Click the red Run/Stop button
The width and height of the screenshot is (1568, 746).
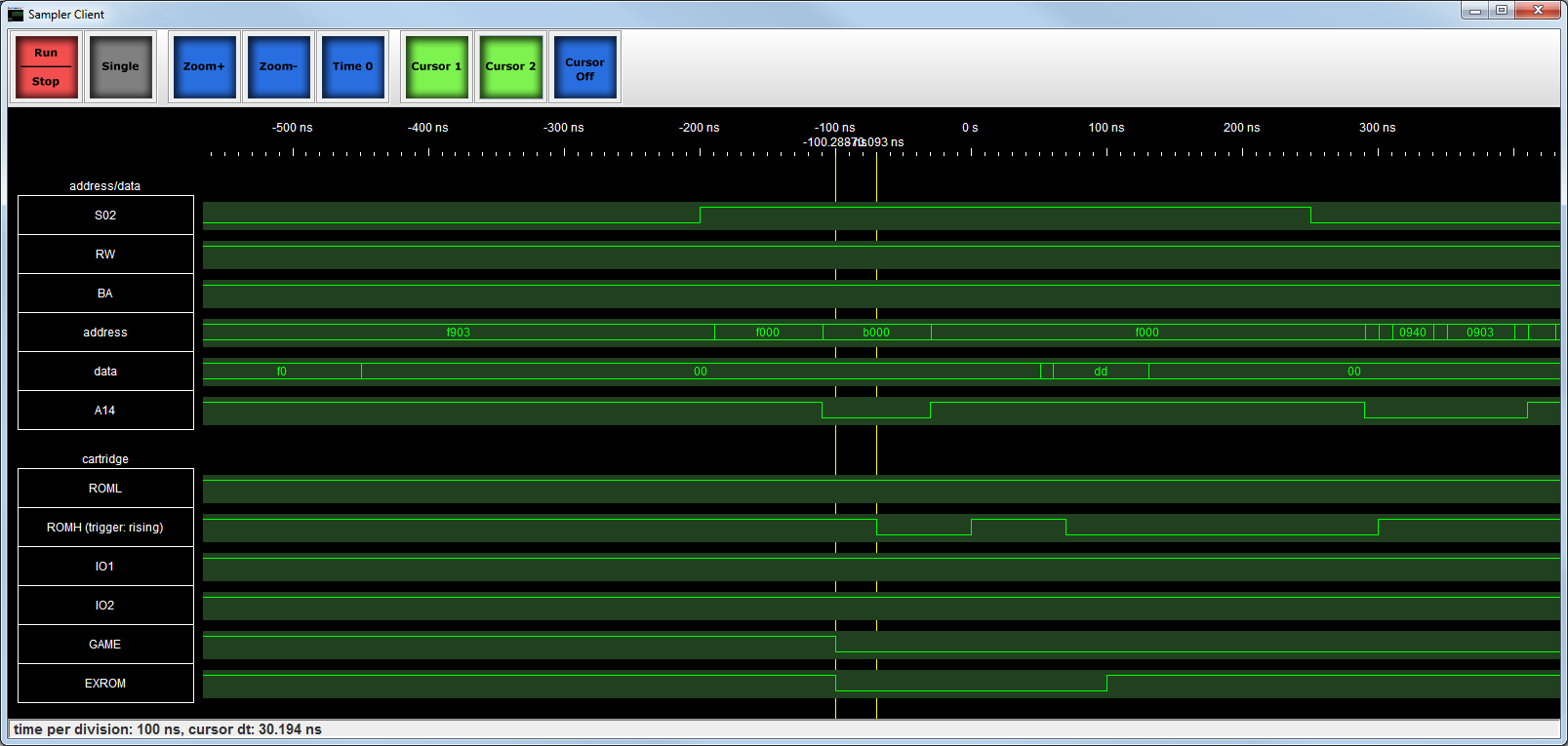46,66
